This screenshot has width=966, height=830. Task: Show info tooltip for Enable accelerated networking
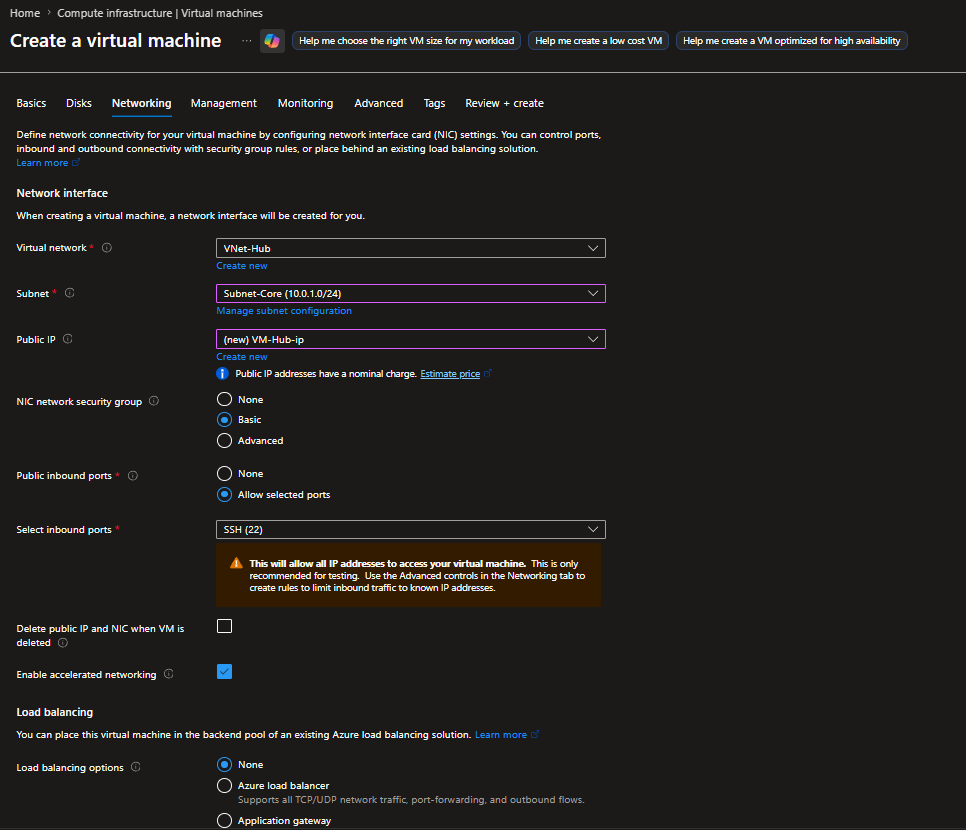click(x=169, y=674)
